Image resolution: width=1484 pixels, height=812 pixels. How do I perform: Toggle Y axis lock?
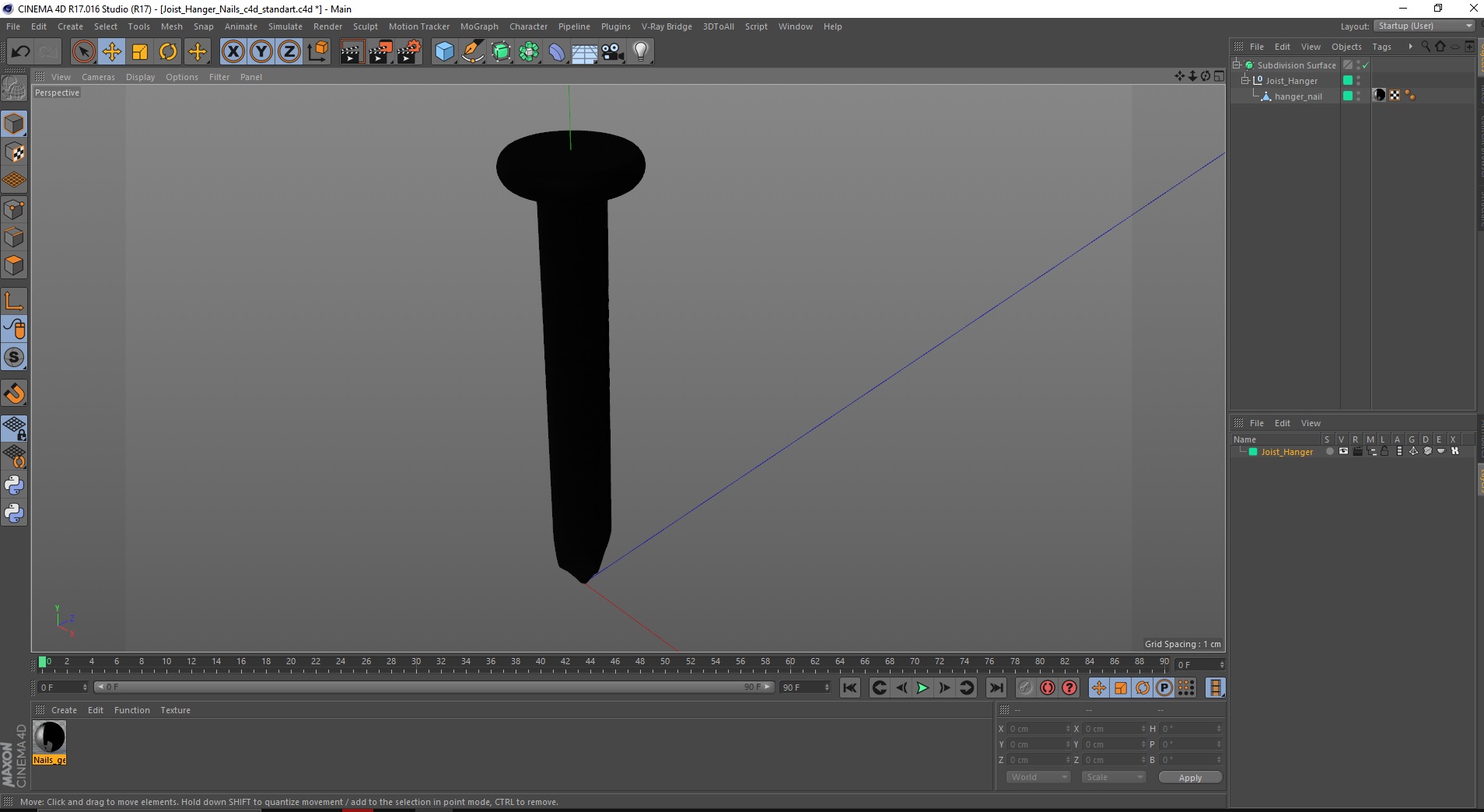click(261, 52)
